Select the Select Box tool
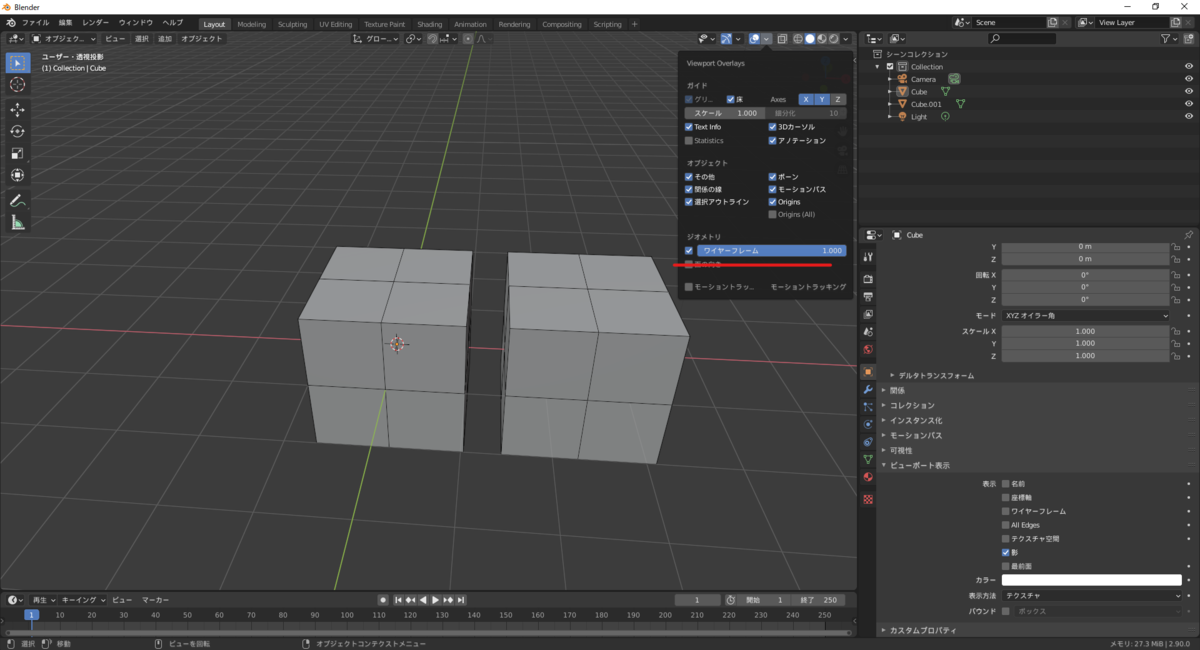The height and width of the screenshot is (650, 1200). click(x=17, y=63)
